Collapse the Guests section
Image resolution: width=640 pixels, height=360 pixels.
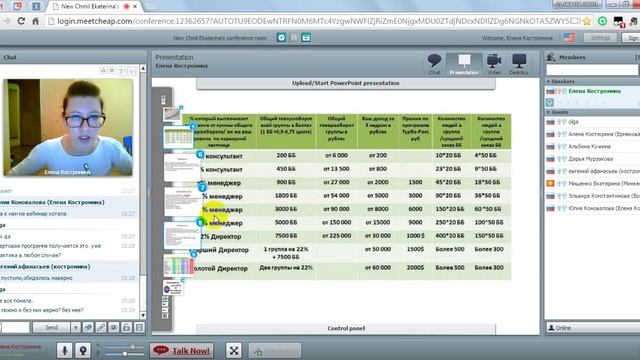(548, 112)
